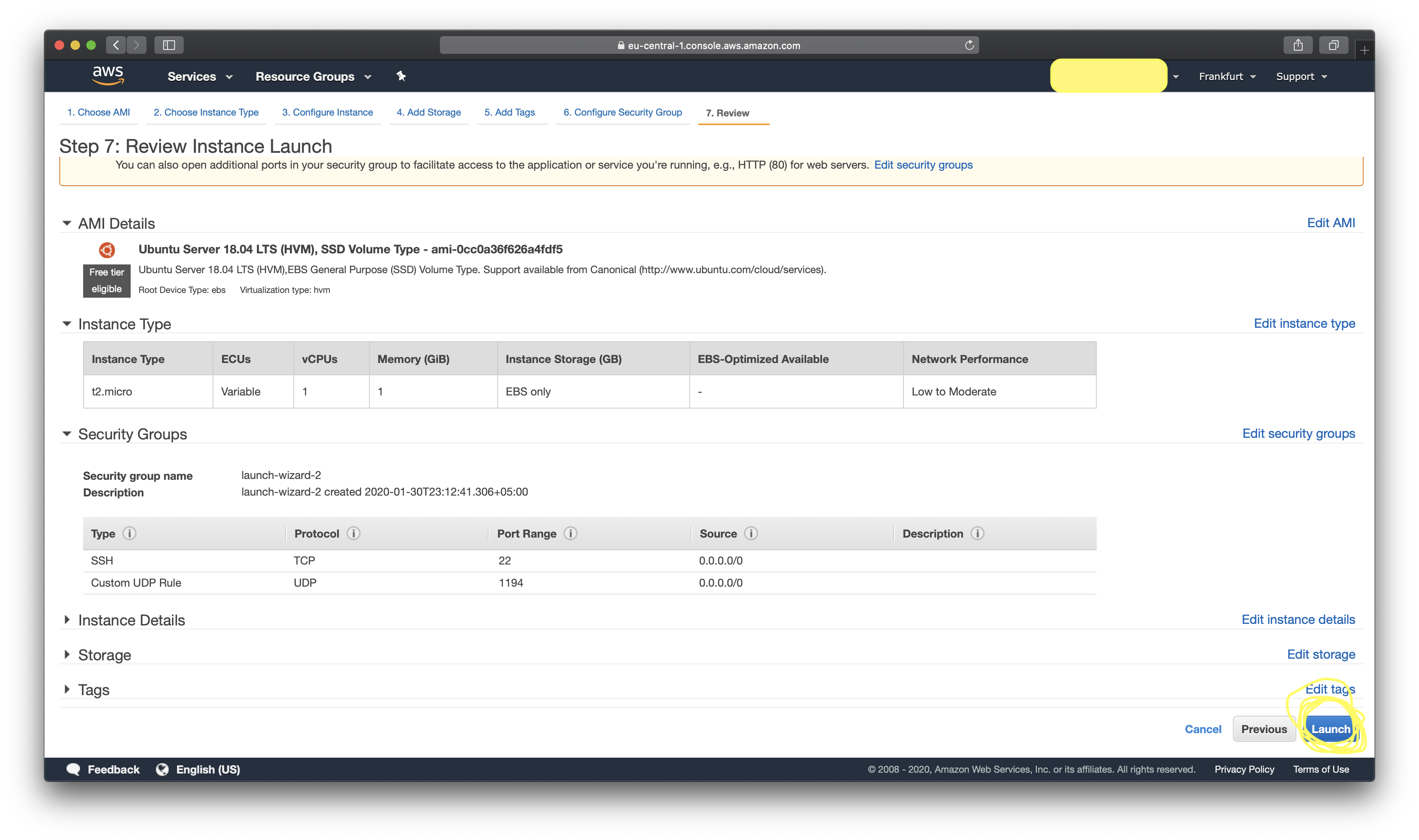Expand the Instance Details section
The image size is (1419, 840).
coord(67,620)
